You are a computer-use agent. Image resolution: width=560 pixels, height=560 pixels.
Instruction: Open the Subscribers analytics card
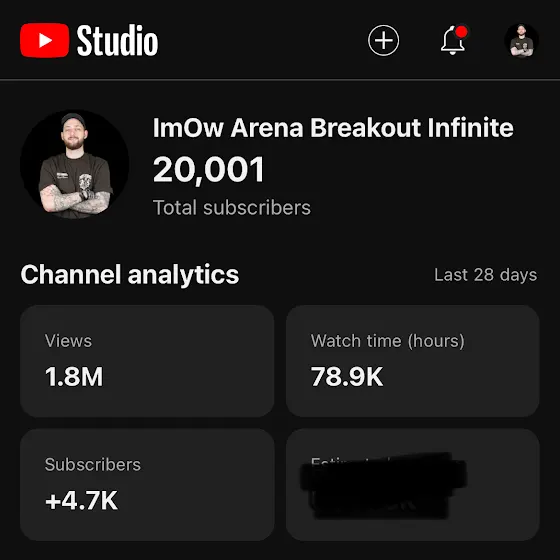[147, 485]
